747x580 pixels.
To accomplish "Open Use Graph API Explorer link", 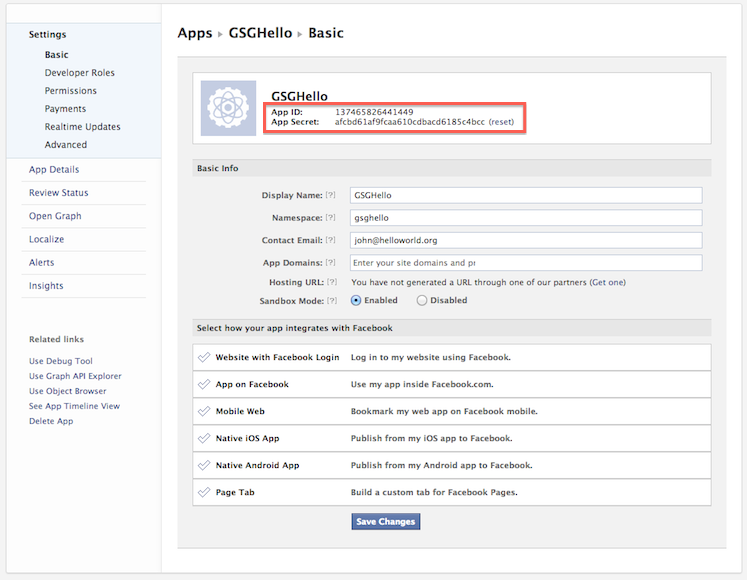I will [75, 376].
